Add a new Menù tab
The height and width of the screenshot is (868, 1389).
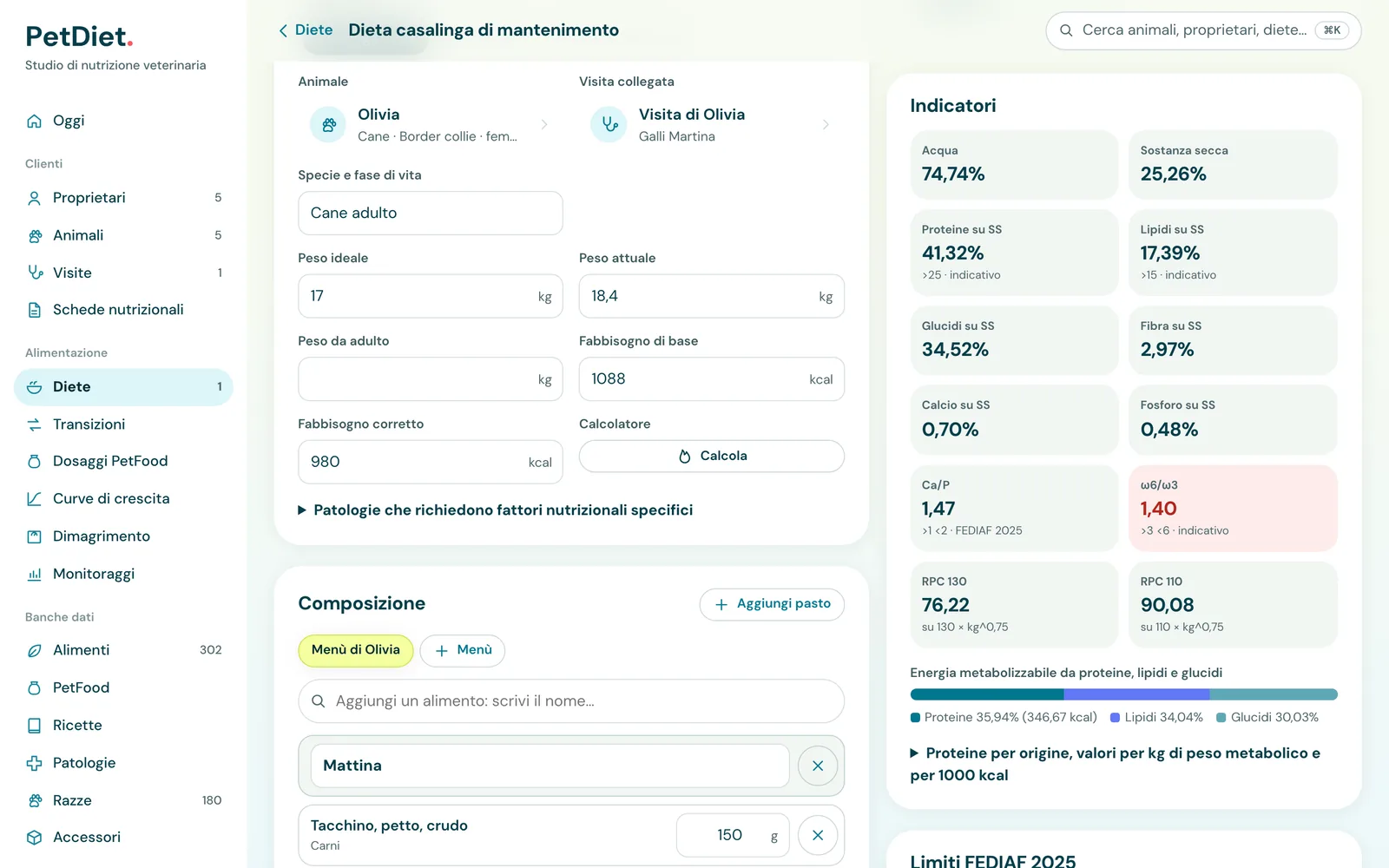(463, 650)
